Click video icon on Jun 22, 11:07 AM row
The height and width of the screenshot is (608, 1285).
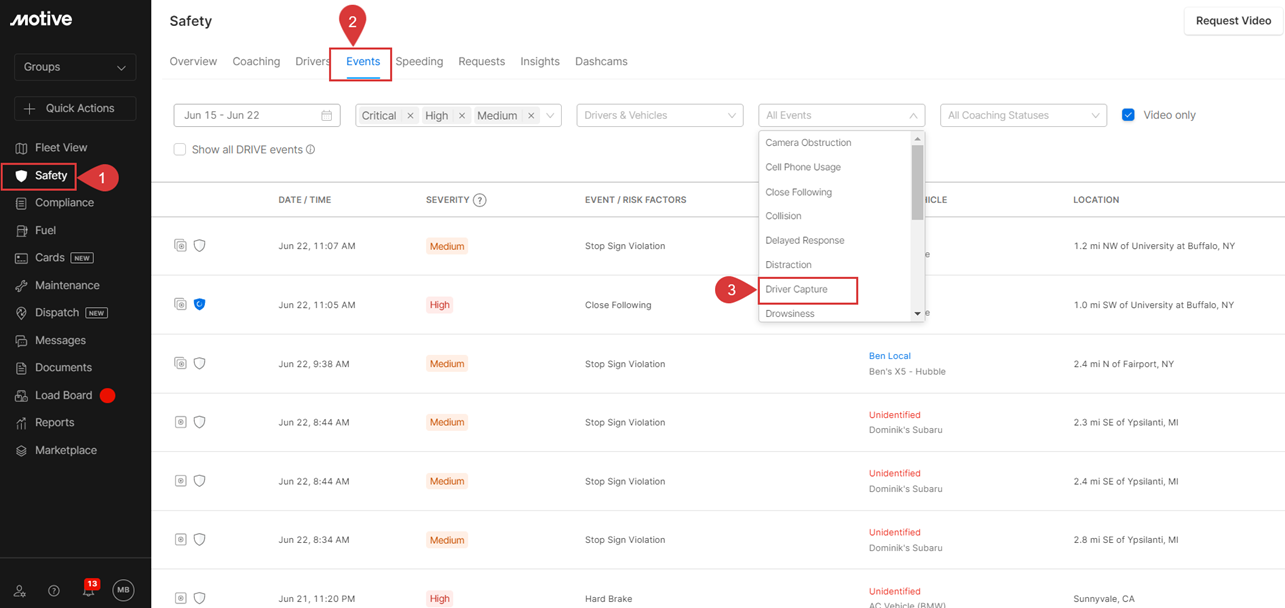[181, 246]
